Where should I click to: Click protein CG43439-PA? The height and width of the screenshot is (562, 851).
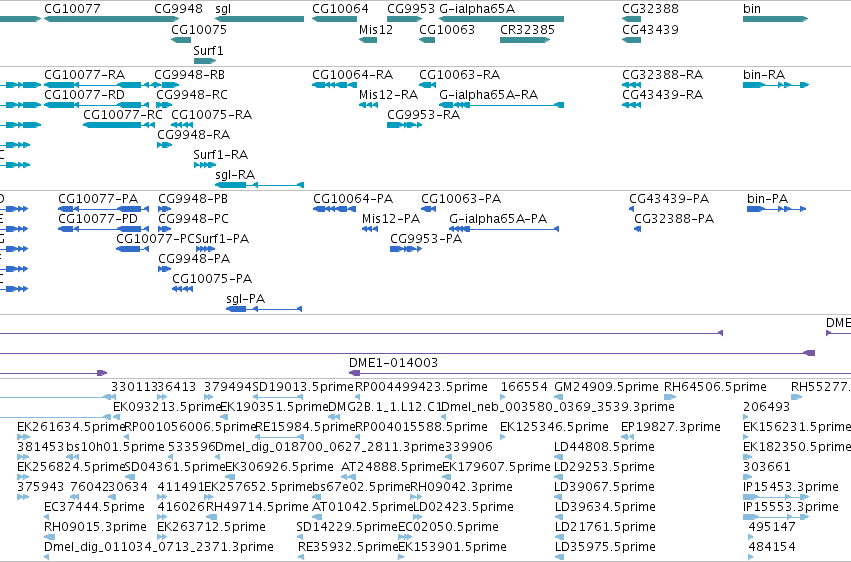coord(632,209)
